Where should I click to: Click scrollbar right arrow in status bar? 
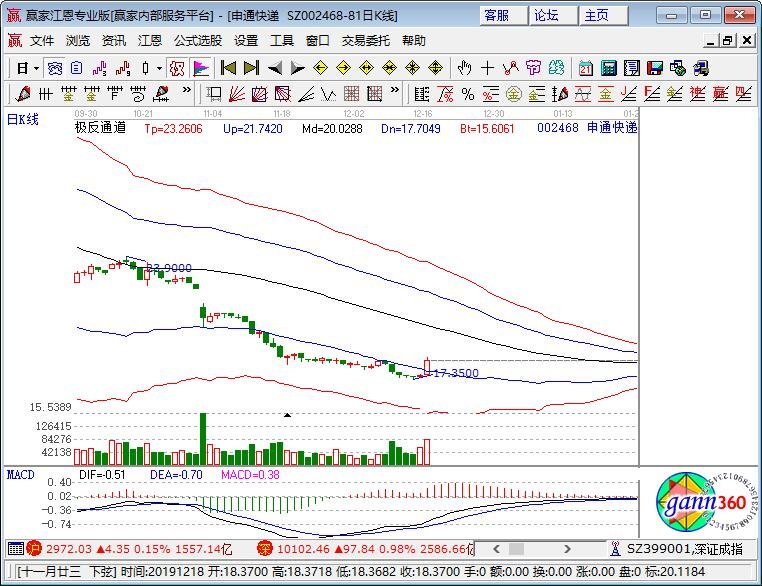click(x=567, y=549)
